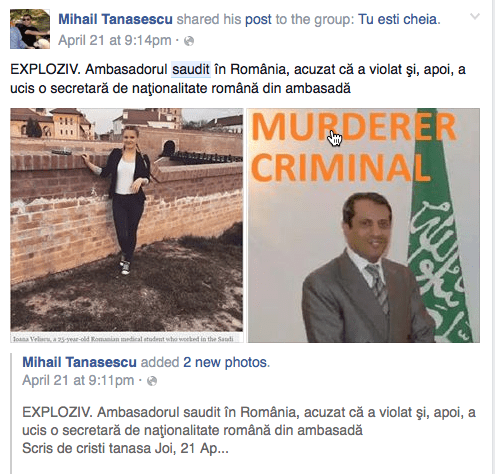Click Mihail Tanasescu name in the shared post
This screenshot has width=495, height=474.
[x=79, y=362]
